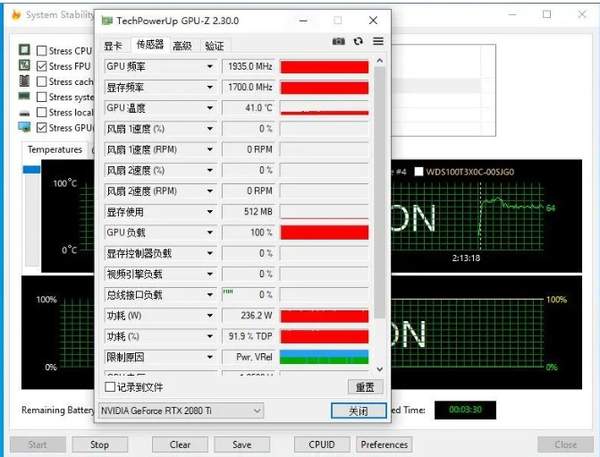
Task: Click the Clear button
Action: click(x=180, y=444)
